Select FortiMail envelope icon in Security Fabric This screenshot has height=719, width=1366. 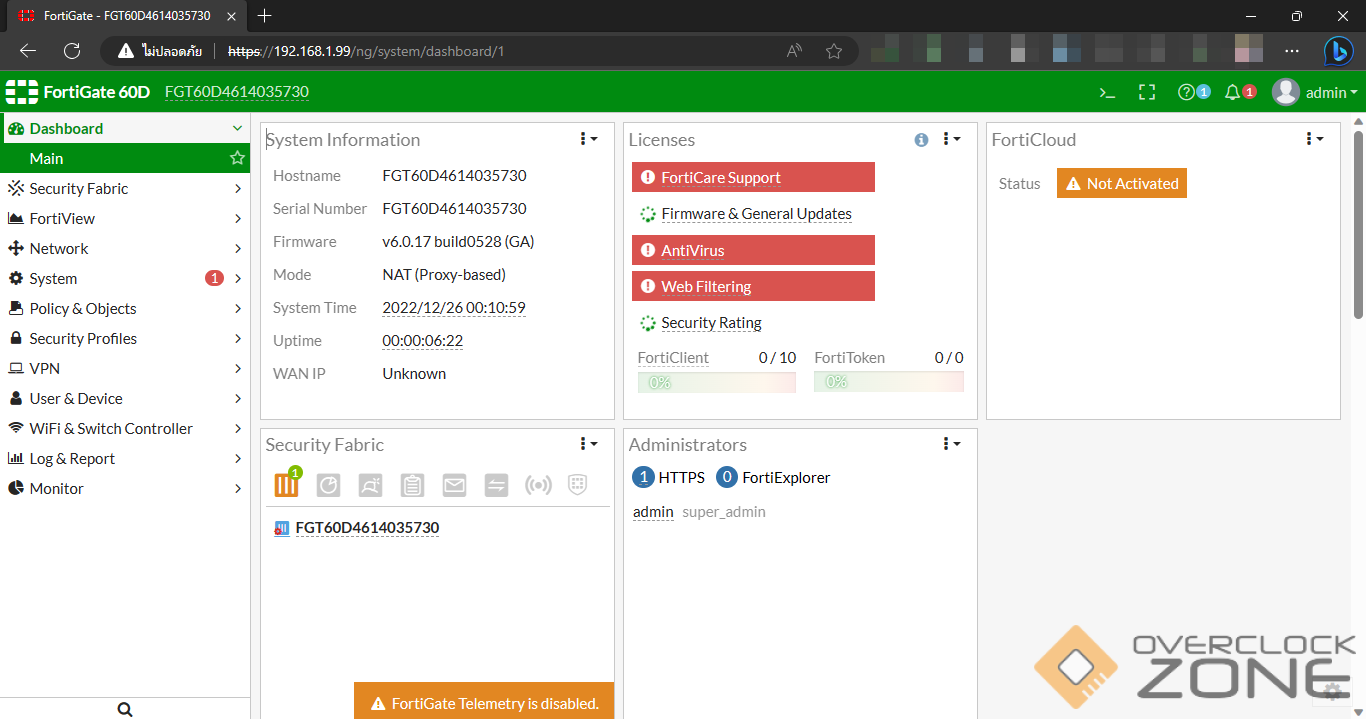pos(454,485)
